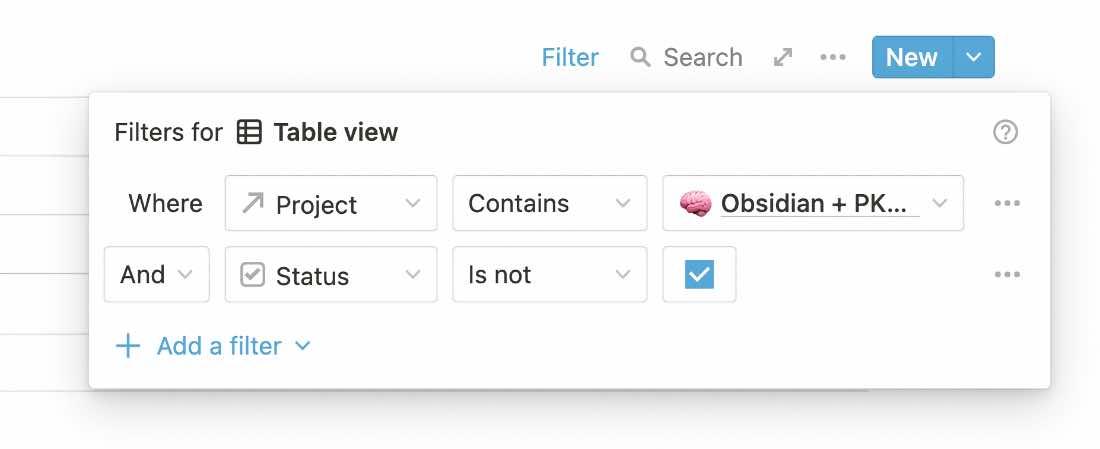Open the Project property dropdown
This screenshot has width=1100, height=449.
(331, 203)
